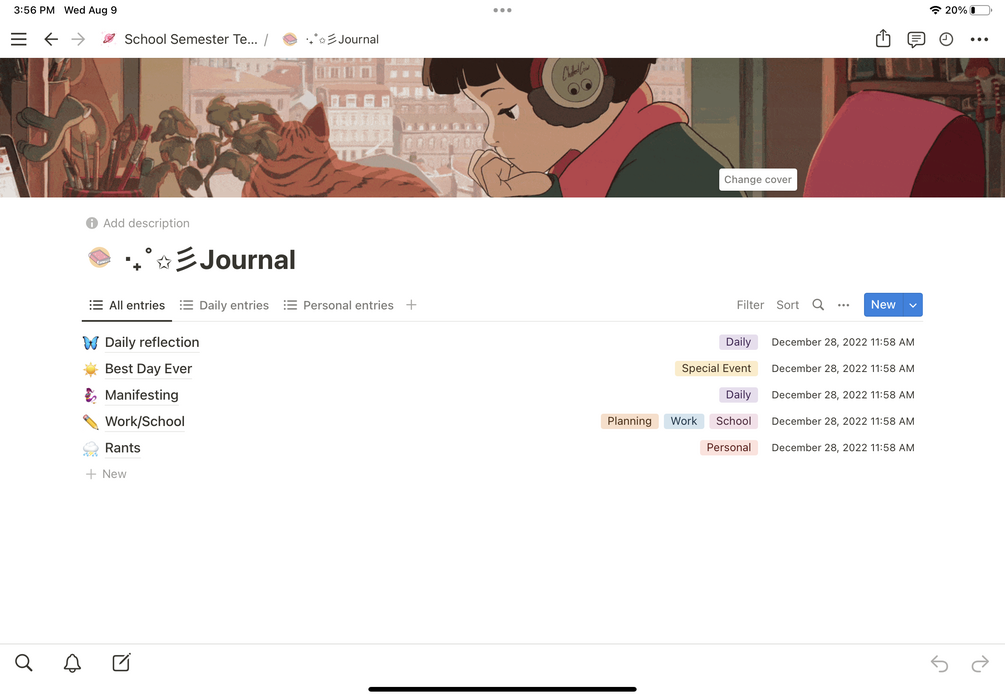Open the Manifesting entry

[142, 395]
